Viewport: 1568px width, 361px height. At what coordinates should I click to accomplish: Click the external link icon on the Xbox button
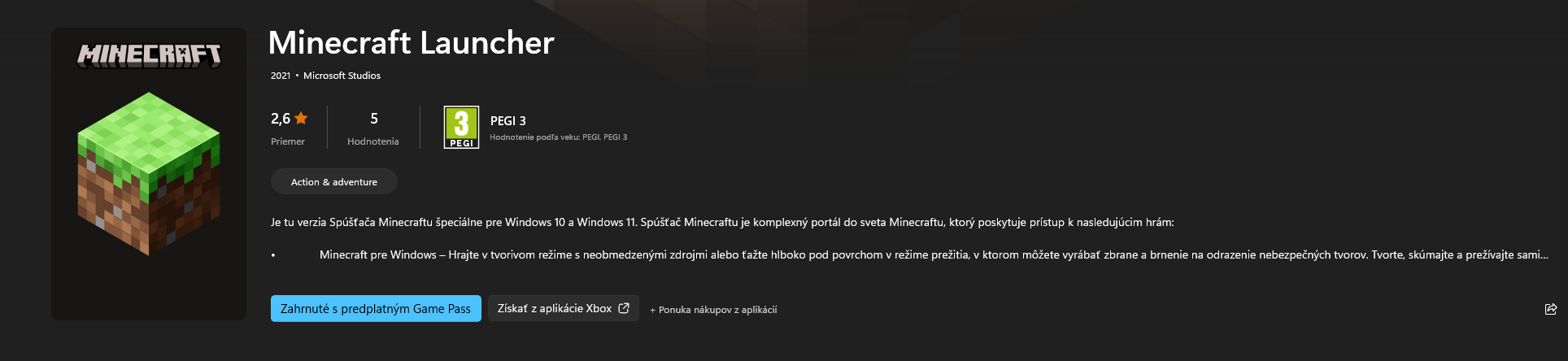pyautogui.click(x=624, y=308)
